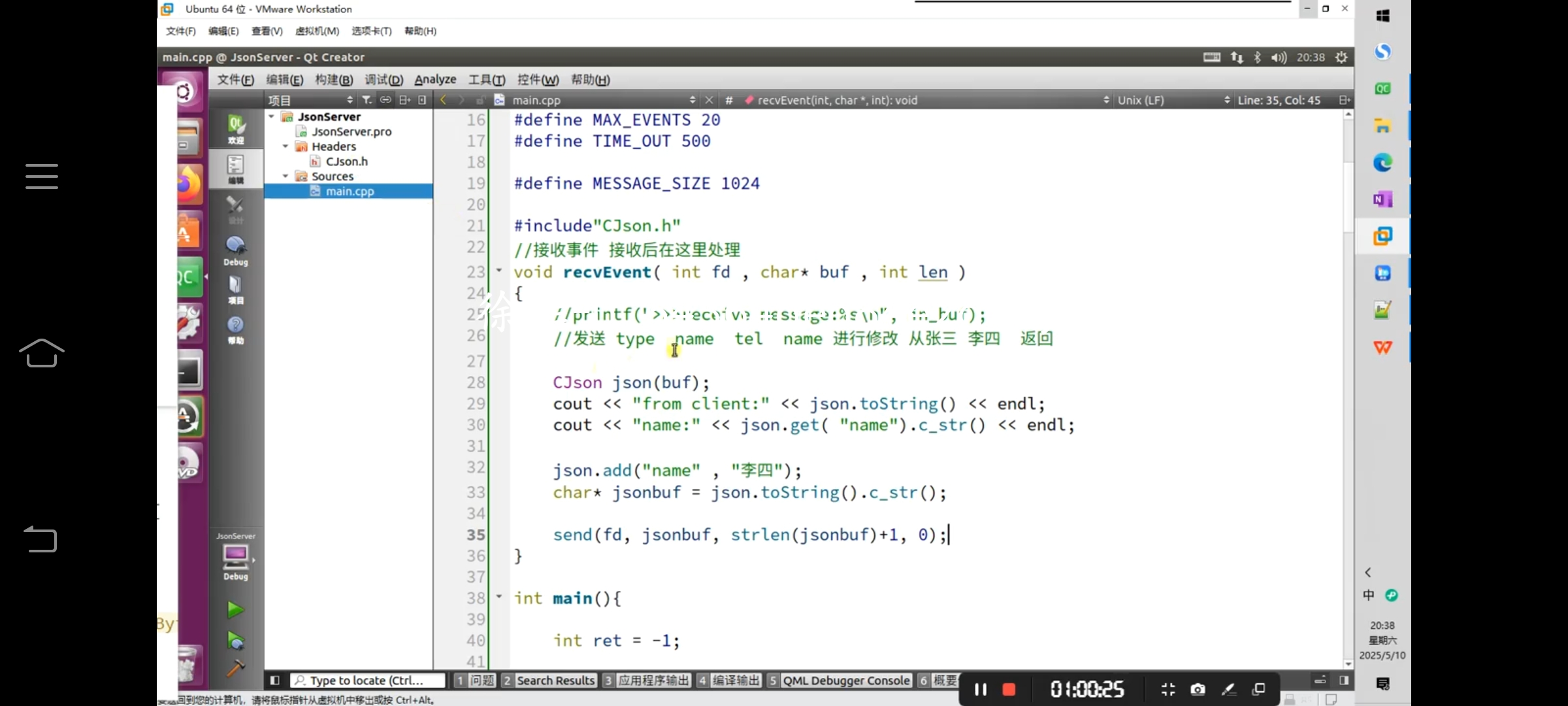Click the Type to locate field
The image size is (1568, 706).
click(x=367, y=681)
